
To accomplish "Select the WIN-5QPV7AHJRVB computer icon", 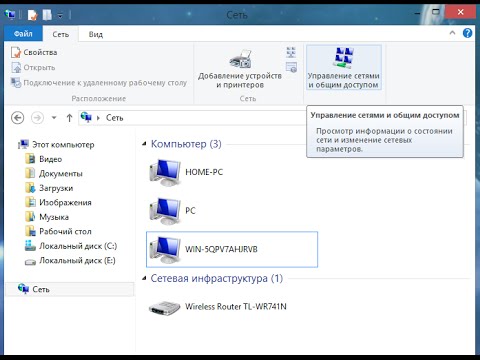I will 165,249.
